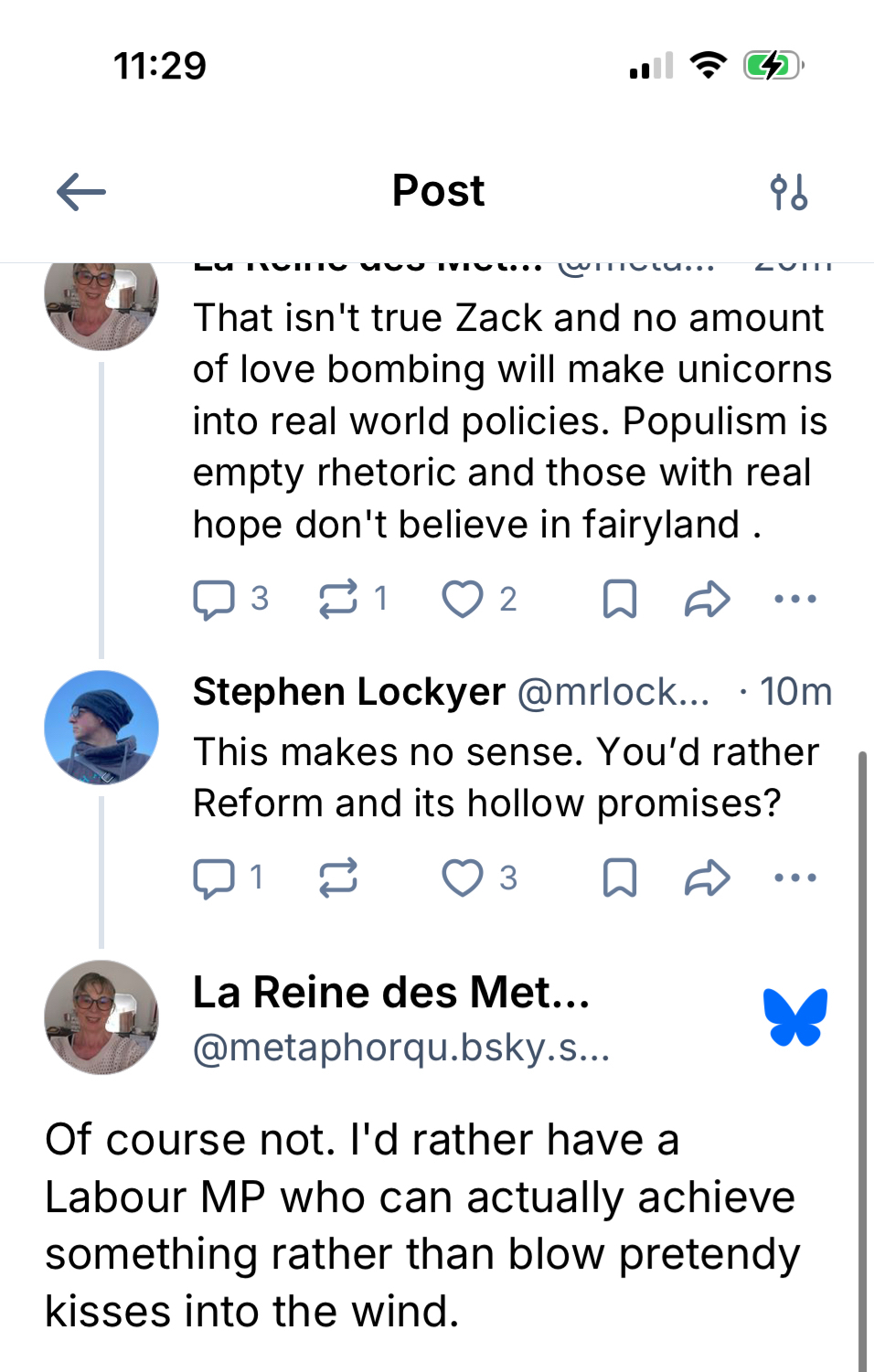The width and height of the screenshot is (874, 1372).
Task: Reply to Stephen Lockyer's post
Action: pos(214,878)
